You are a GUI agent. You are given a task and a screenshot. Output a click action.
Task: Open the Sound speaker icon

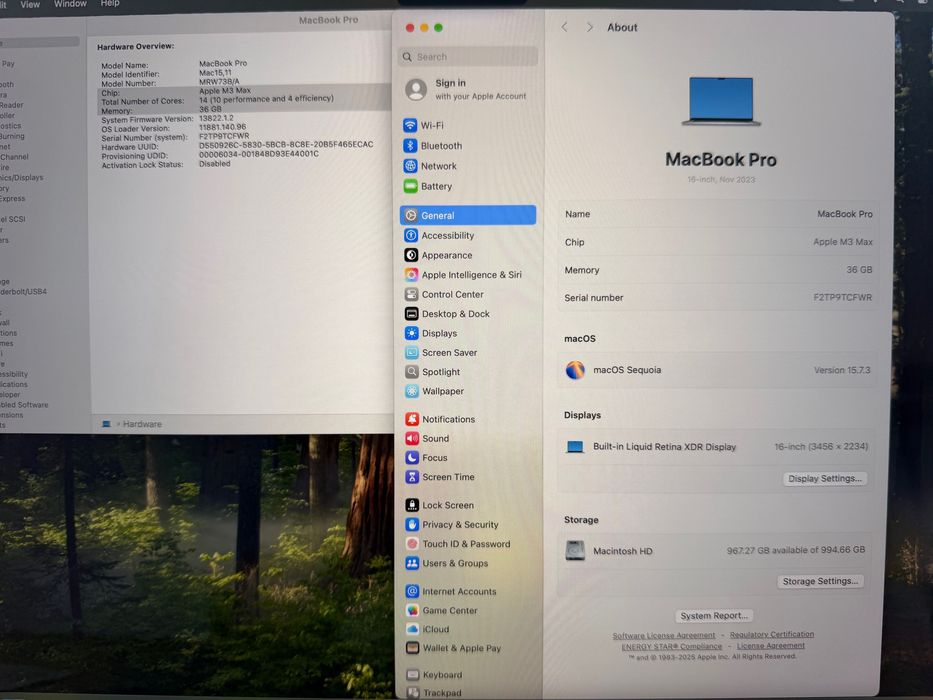412,438
